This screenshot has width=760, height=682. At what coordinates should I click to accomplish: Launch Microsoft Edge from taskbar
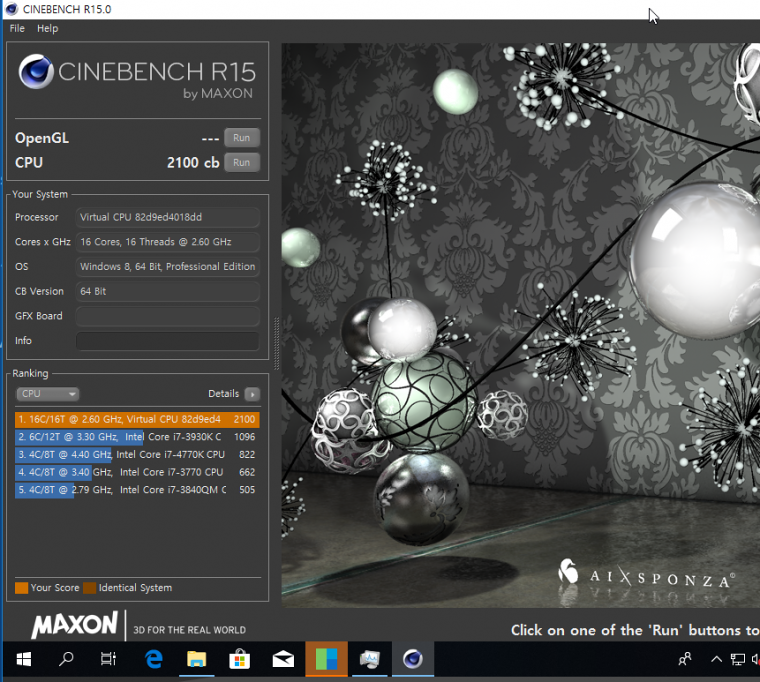point(154,659)
